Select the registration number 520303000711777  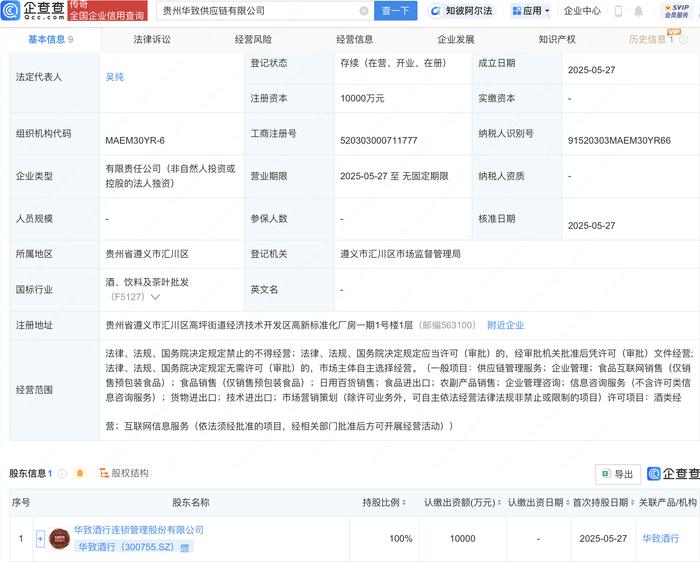379,141
